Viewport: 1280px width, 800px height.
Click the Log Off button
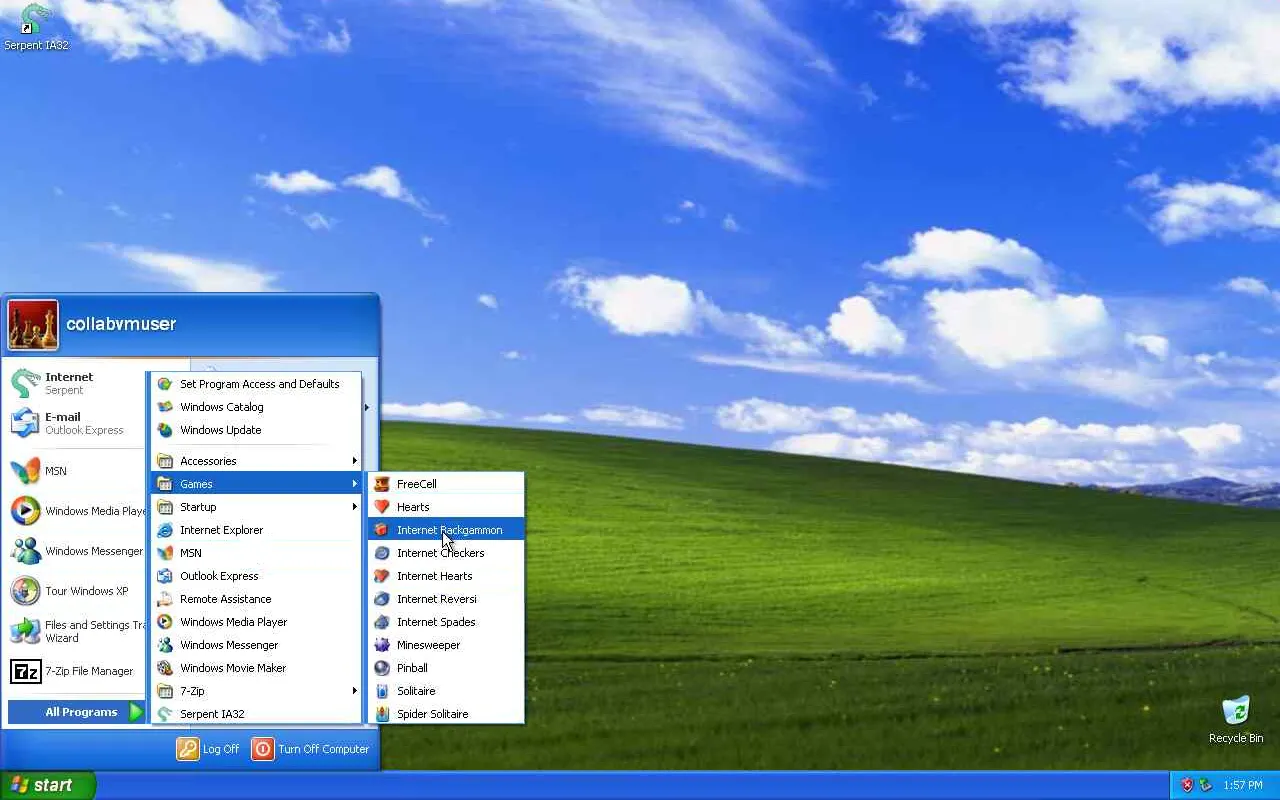tap(208, 749)
